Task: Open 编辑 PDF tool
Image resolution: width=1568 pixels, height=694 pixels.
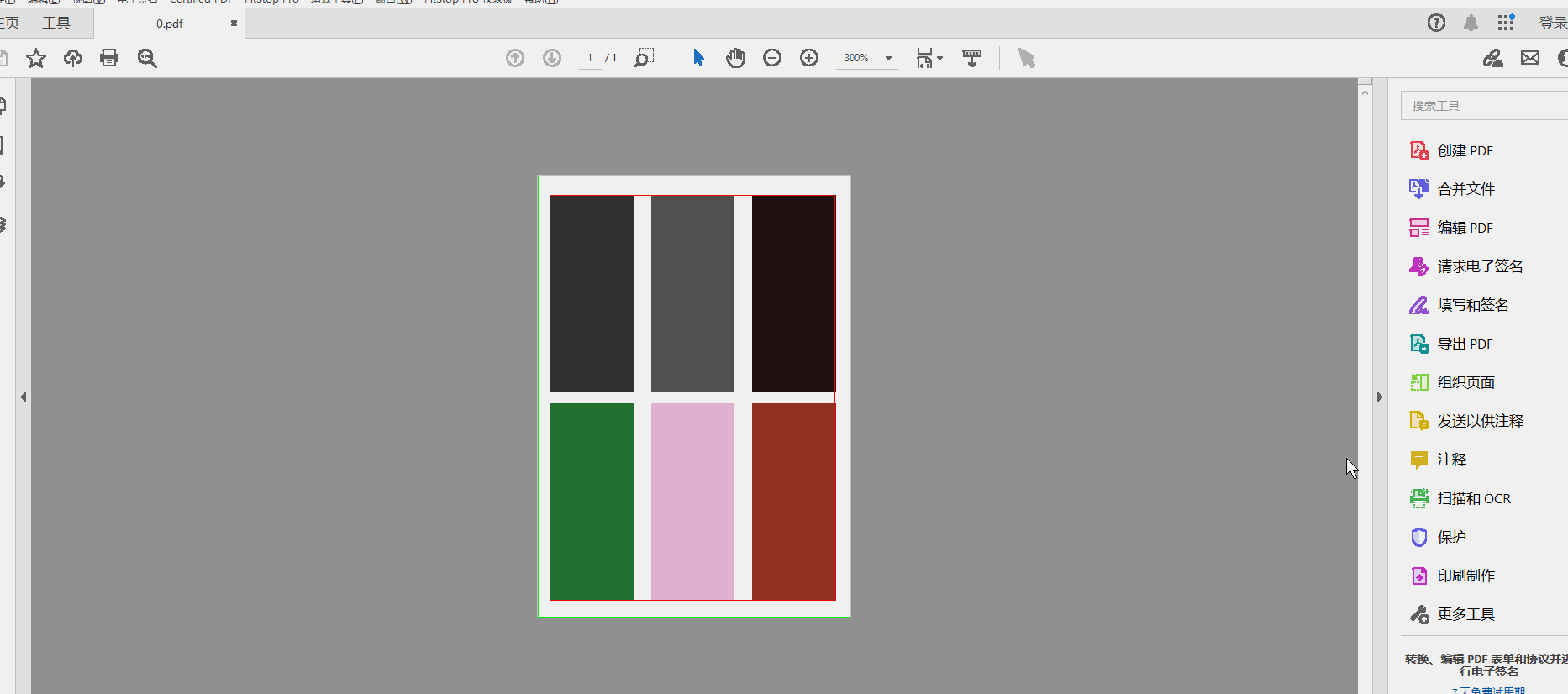Action: [x=1465, y=228]
